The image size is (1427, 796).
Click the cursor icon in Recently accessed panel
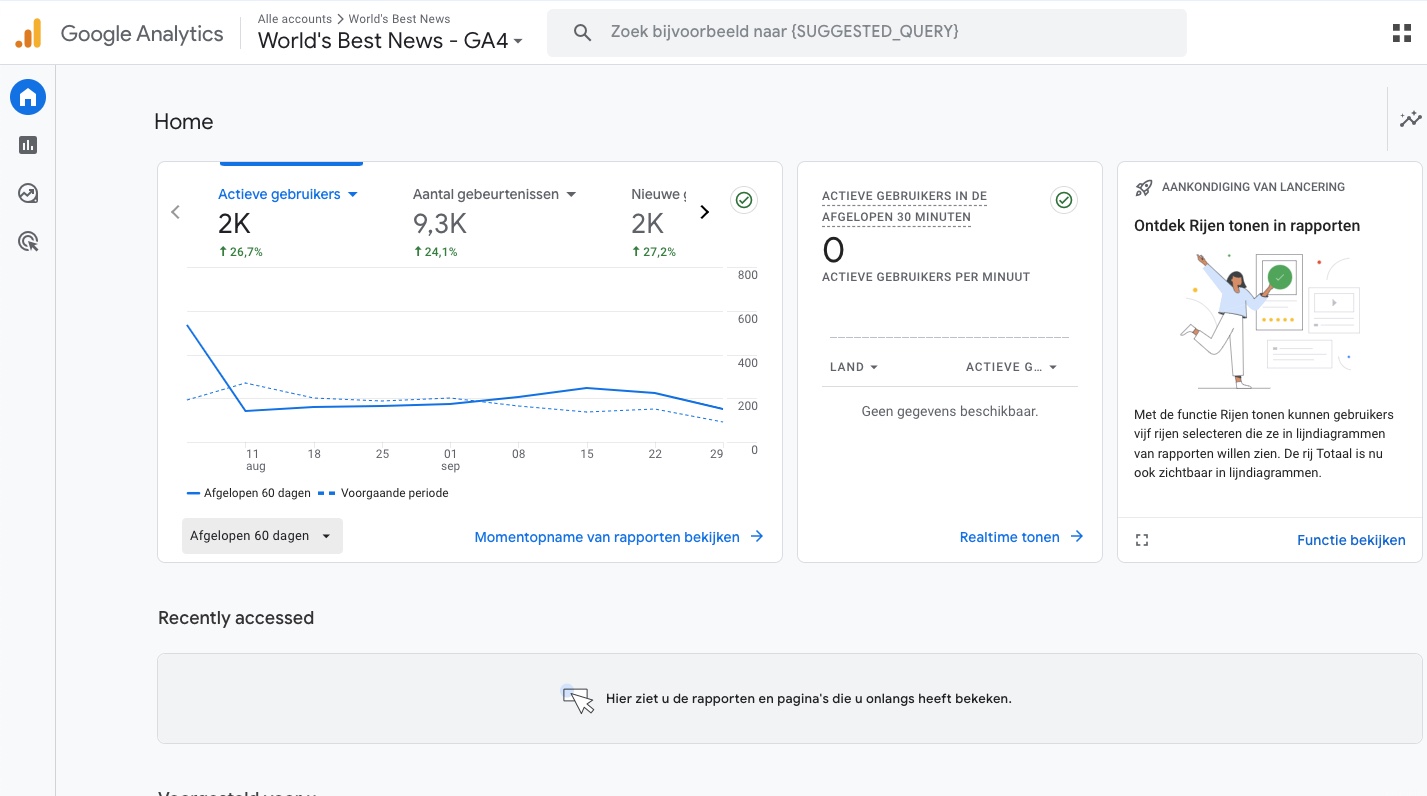point(578,699)
